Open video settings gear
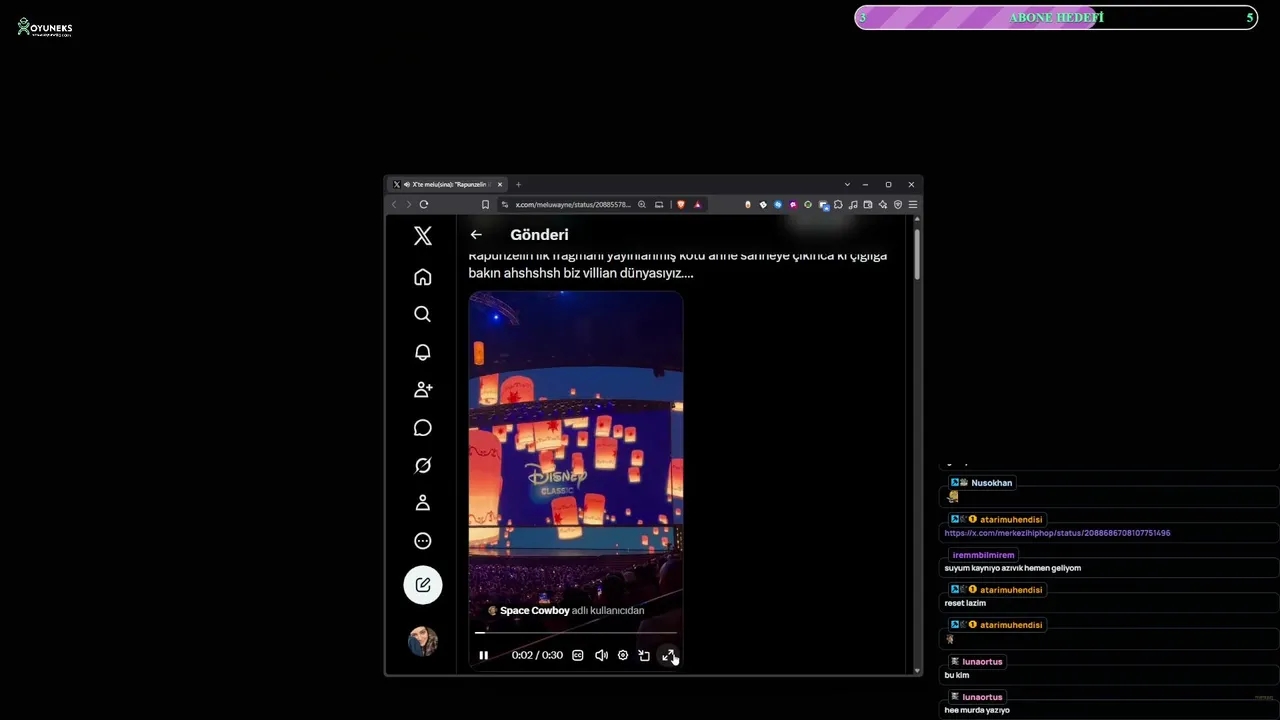This screenshot has height=720, width=1280. (x=623, y=656)
